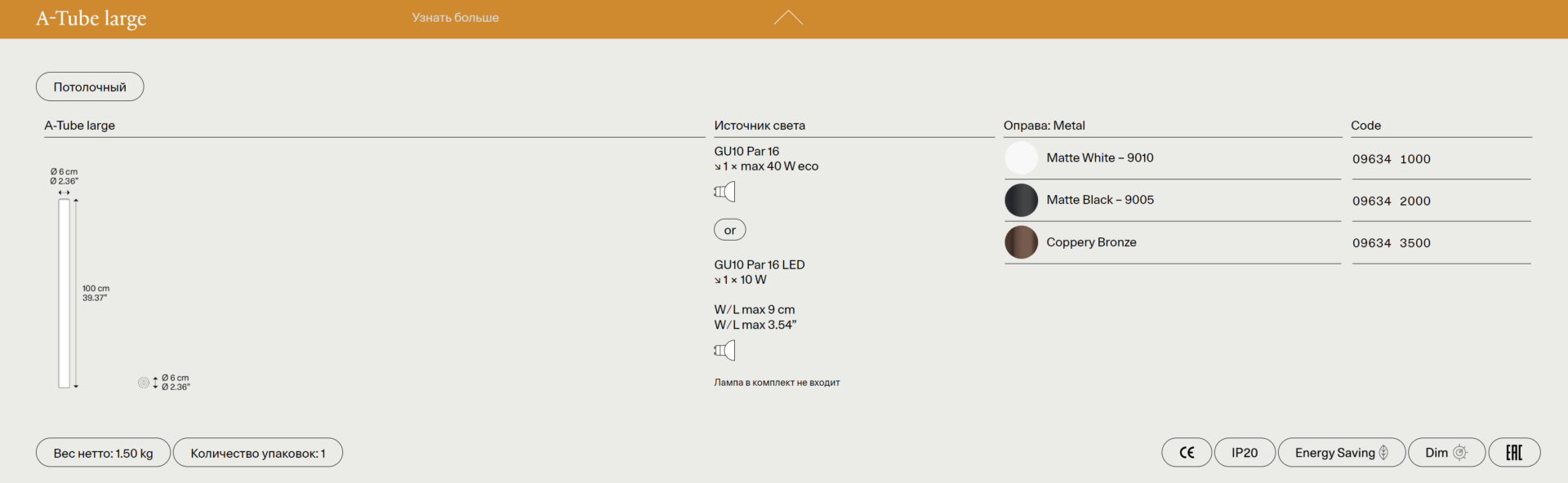Click the CE certification badge
Image resolution: width=1568 pixels, height=483 pixels.
pyautogui.click(x=1187, y=453)
